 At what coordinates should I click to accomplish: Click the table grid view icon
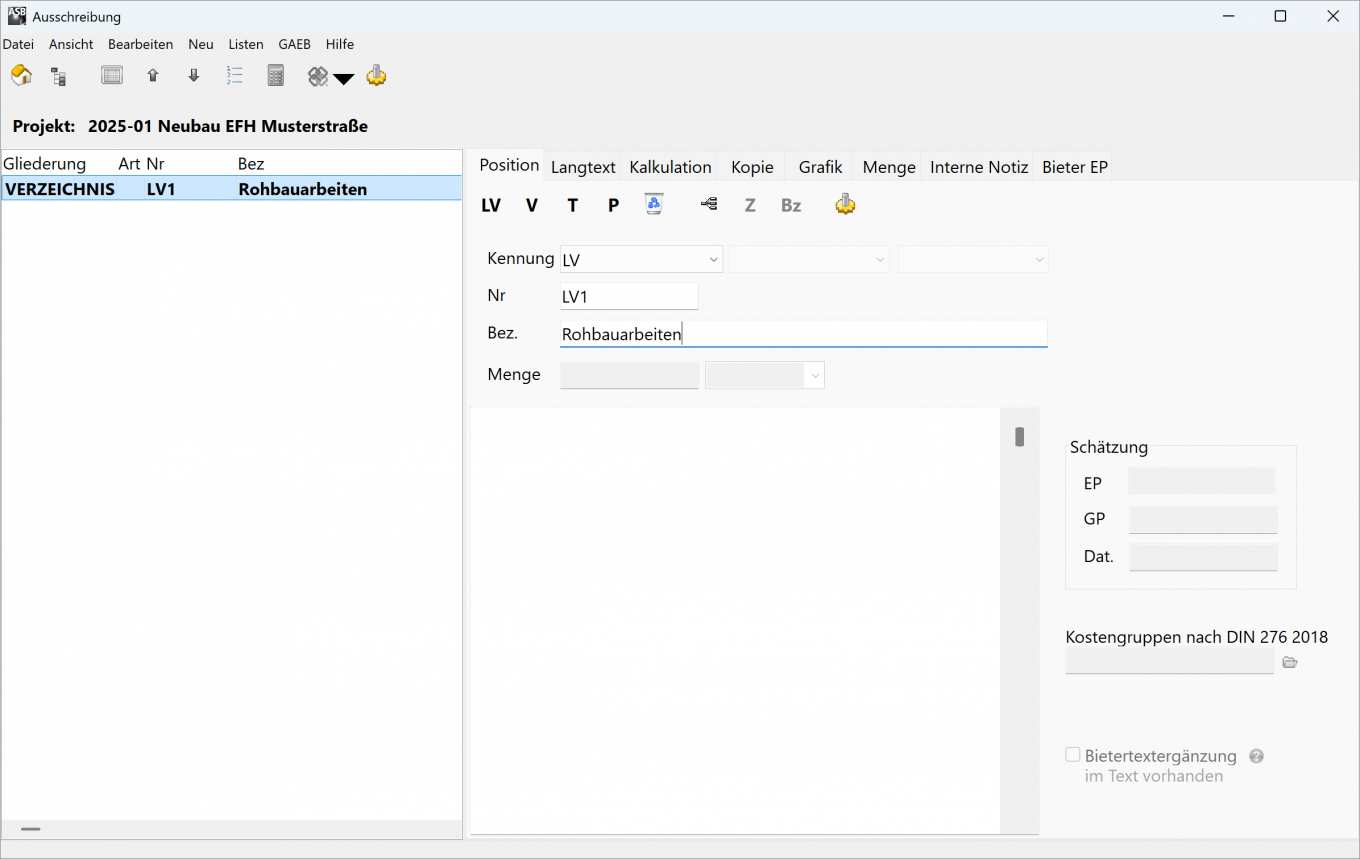pyautogui.click(x=112, y=76)
